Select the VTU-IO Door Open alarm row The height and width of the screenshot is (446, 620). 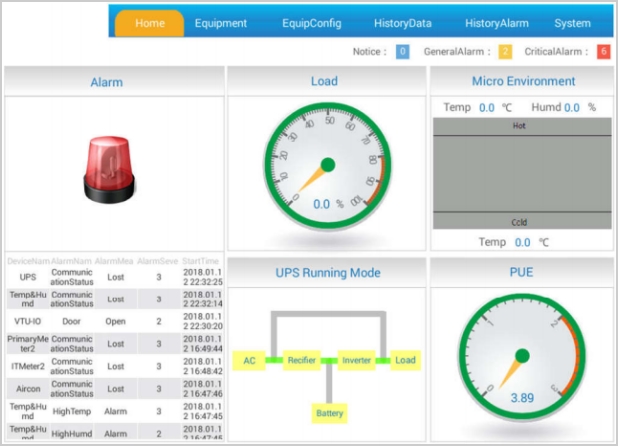(112, 322)
